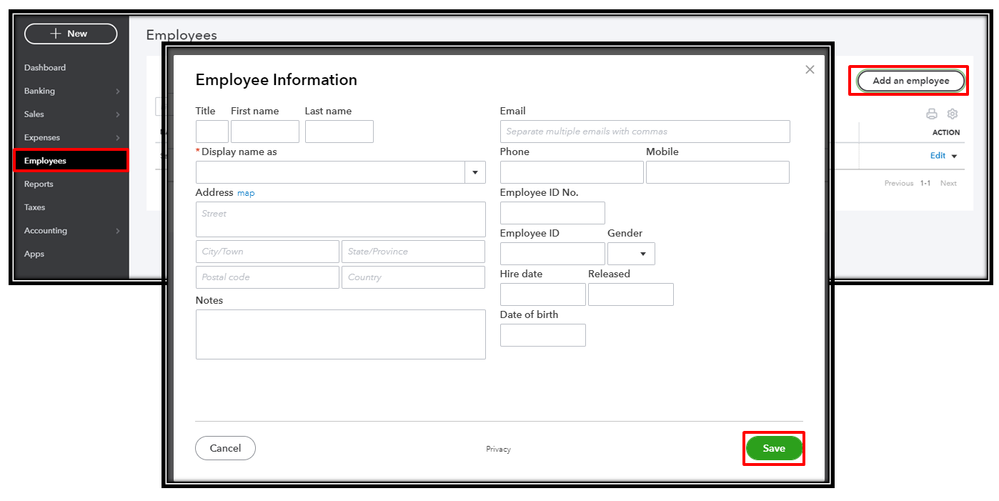Click the Employee Information dialog title

click(x=277, y=80)
